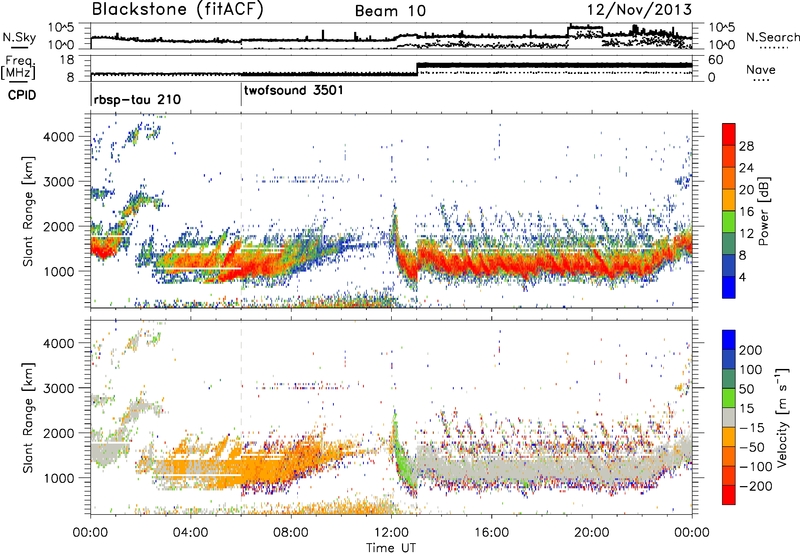Viewport: 800px width, 554px height.
Task: Click the '28' label on power colorbar
Action: (746, 146)
